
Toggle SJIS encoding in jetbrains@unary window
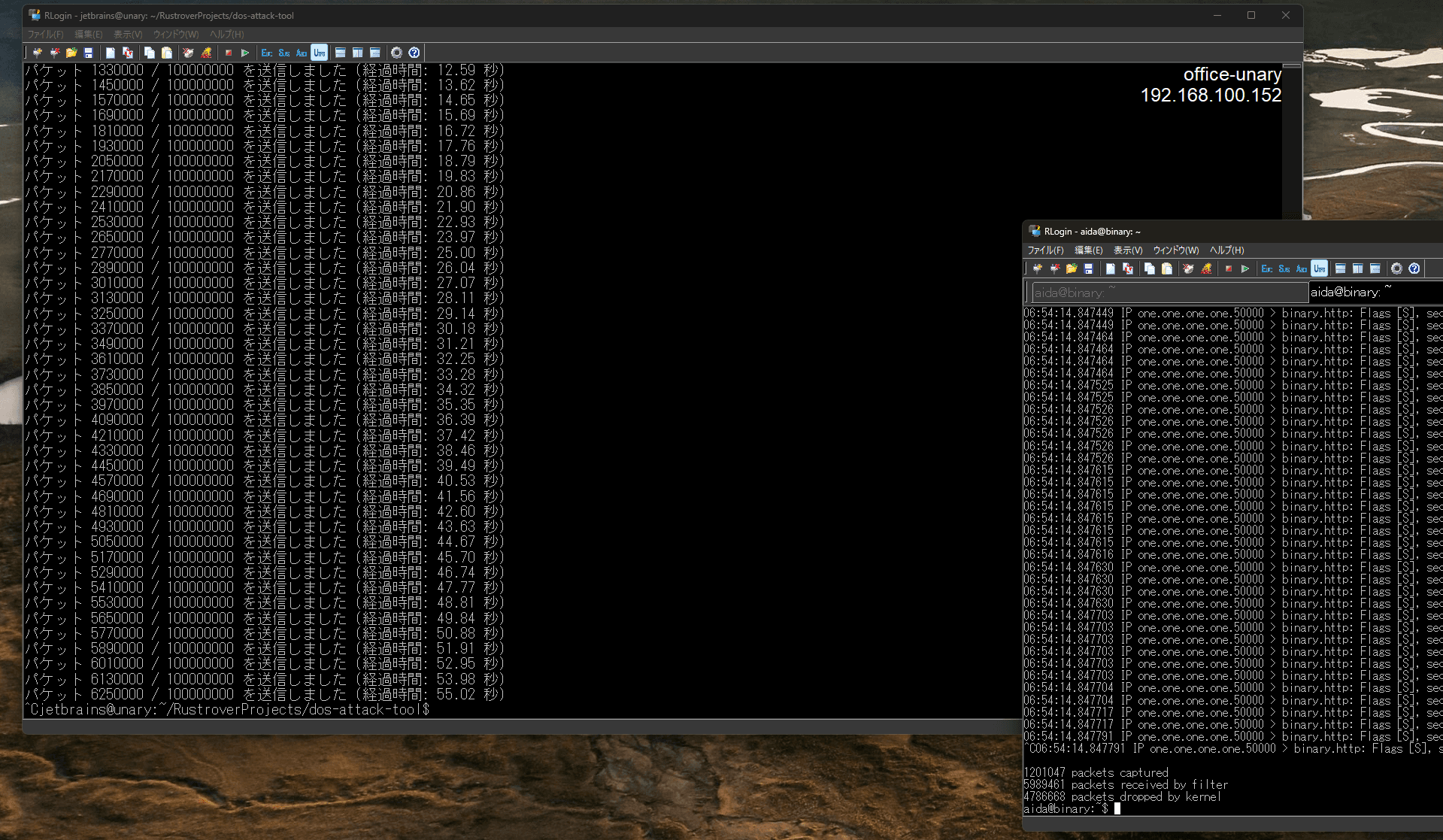[x=284, y=53]
